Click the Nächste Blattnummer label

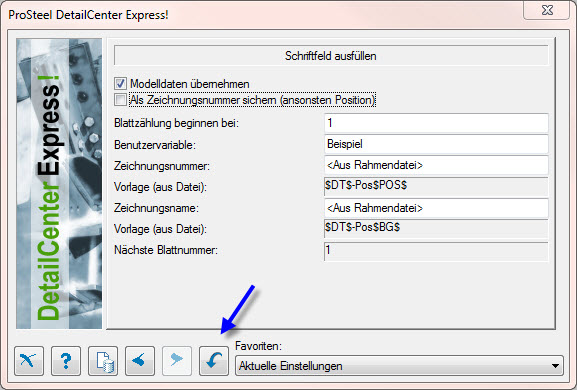[166, 250]
